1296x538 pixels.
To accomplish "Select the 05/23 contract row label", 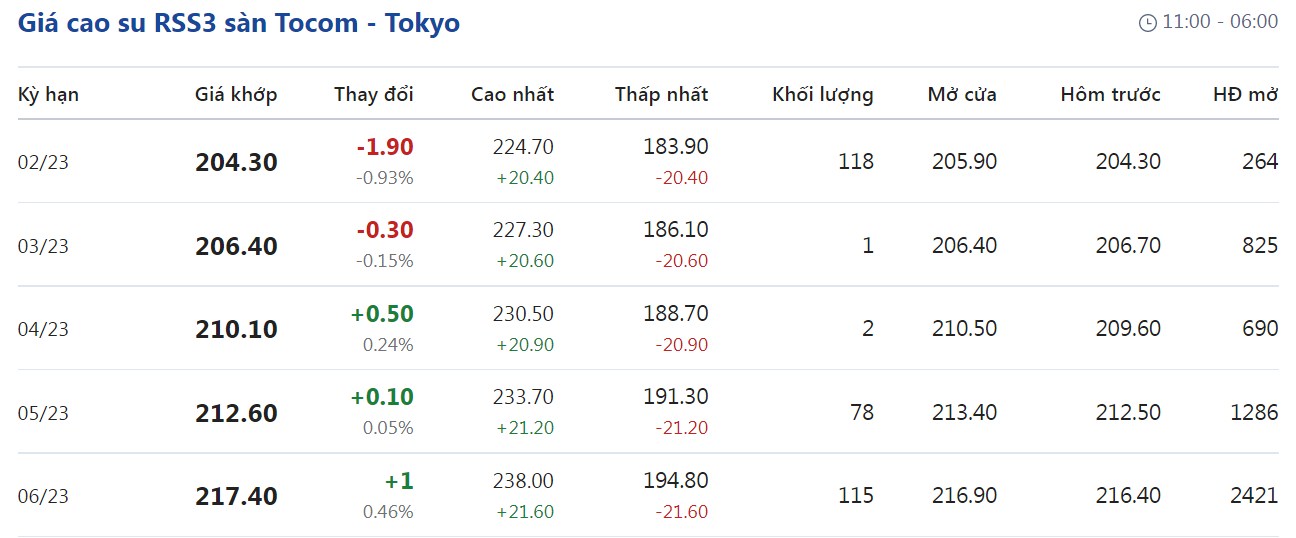I will tap(43, 413).
